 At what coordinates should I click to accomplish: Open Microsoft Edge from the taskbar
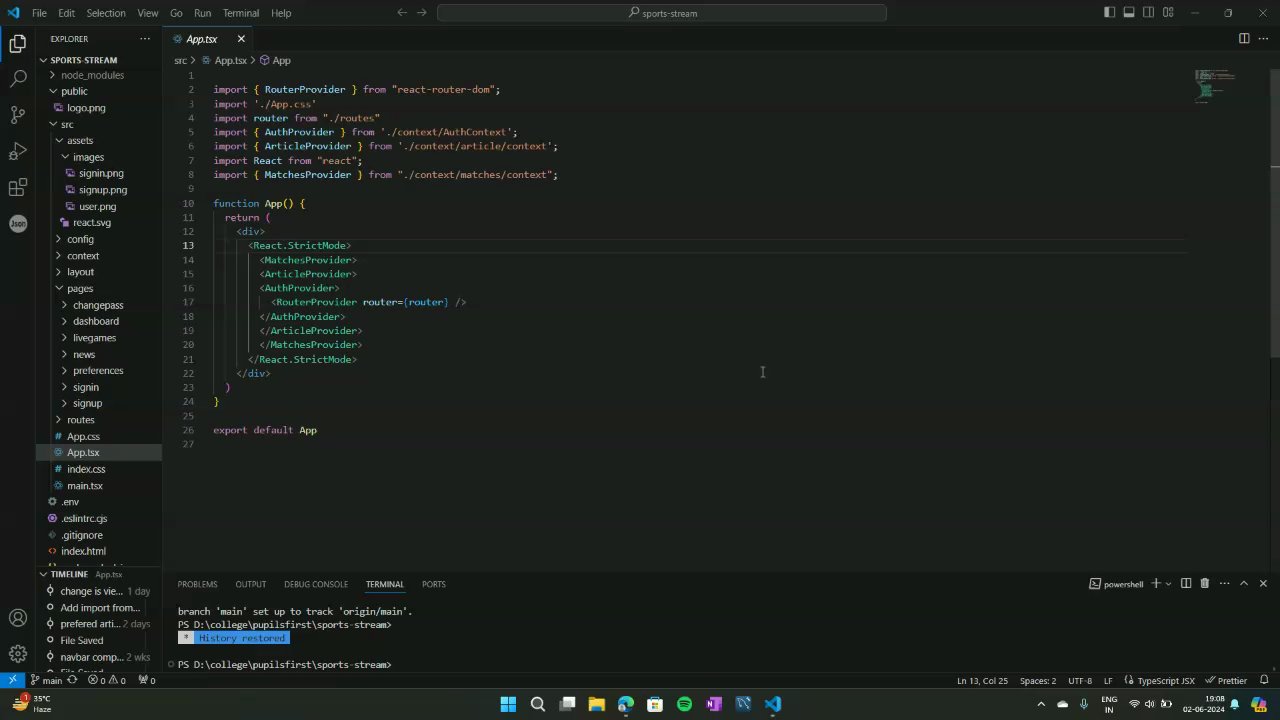[626, 704]
